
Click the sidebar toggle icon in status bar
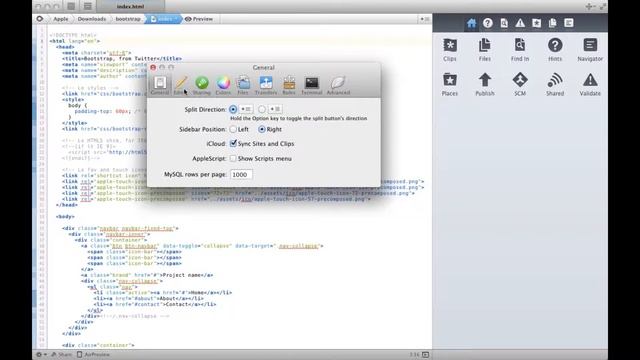tap(425, 355)
